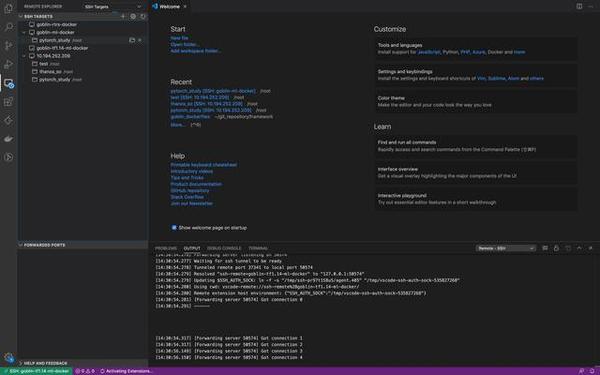
Task: Click the feedback icon in the status bar
Action: (x=581, y=371)
